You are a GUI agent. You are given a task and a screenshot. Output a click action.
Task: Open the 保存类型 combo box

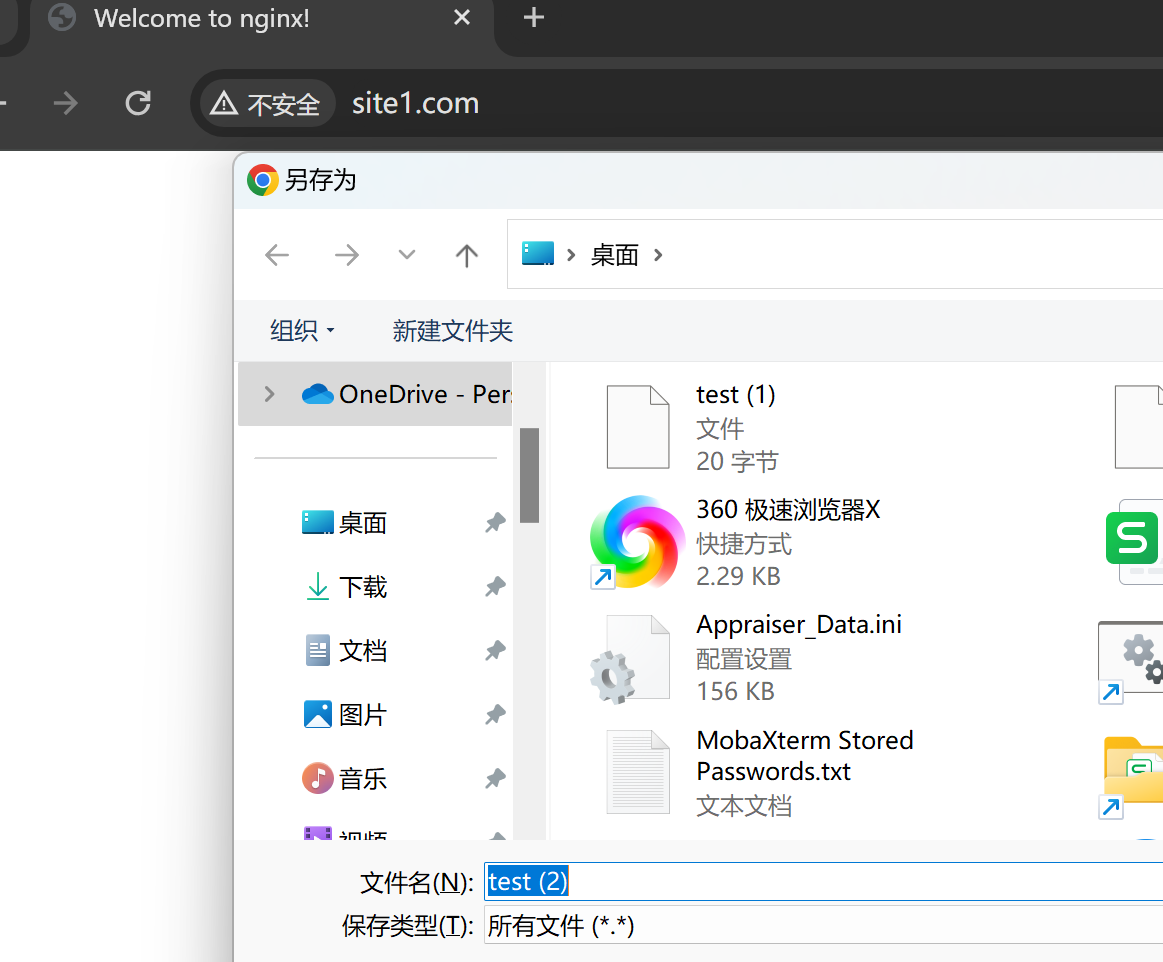[x=820, y=926]
